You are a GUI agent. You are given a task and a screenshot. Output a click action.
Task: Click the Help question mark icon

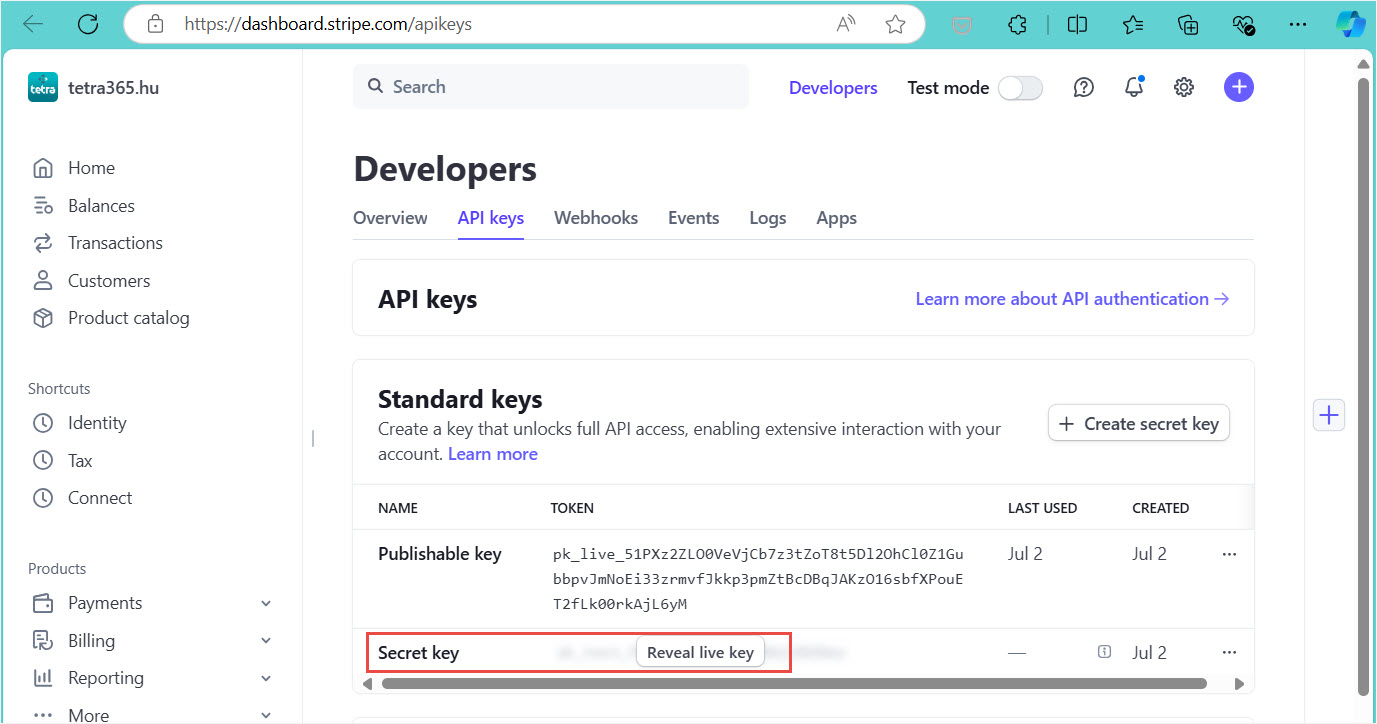1083,88
